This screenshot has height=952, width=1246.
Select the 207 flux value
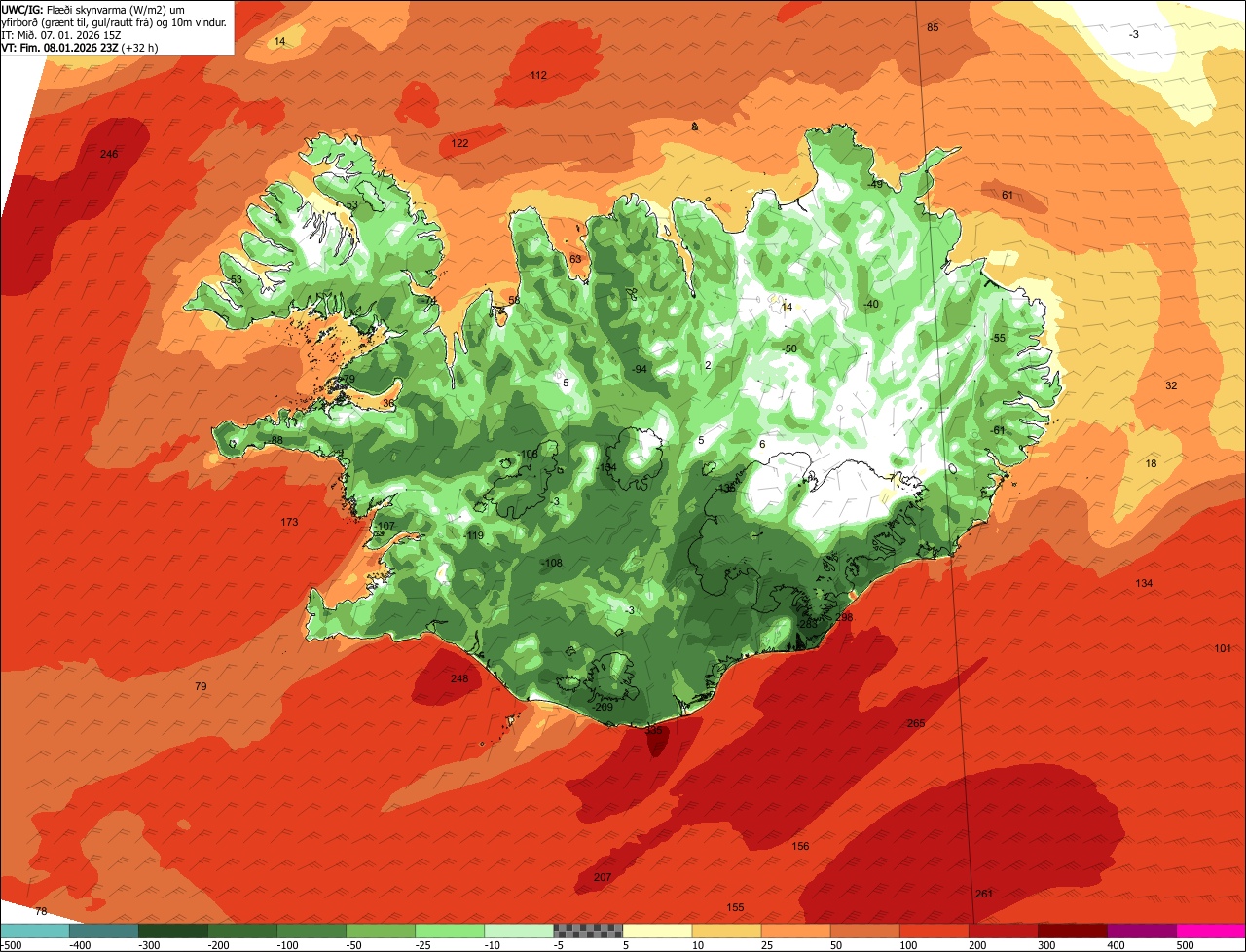pos(603,877)
